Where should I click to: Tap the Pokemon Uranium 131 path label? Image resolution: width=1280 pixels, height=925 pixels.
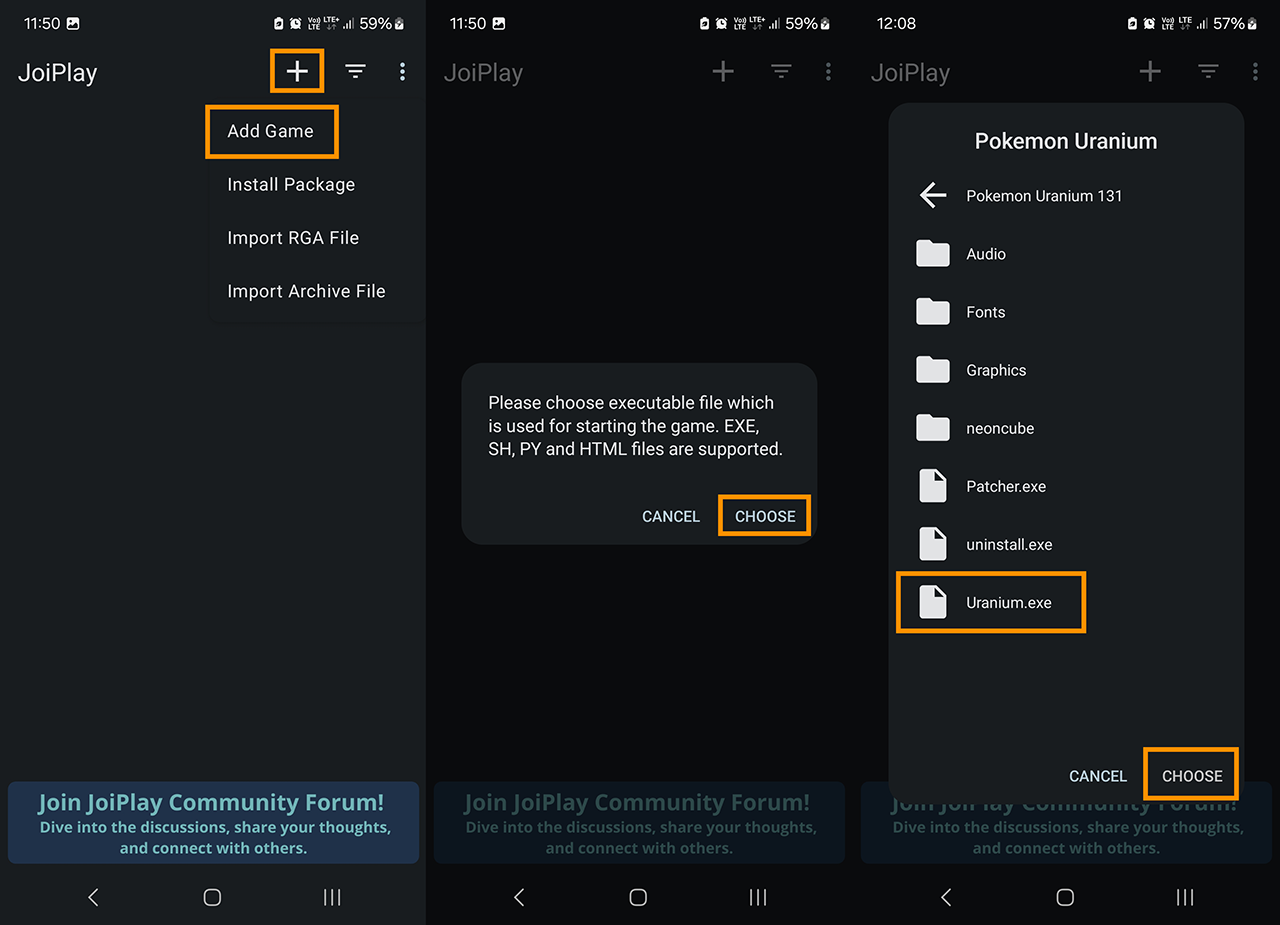[1044, 196]
